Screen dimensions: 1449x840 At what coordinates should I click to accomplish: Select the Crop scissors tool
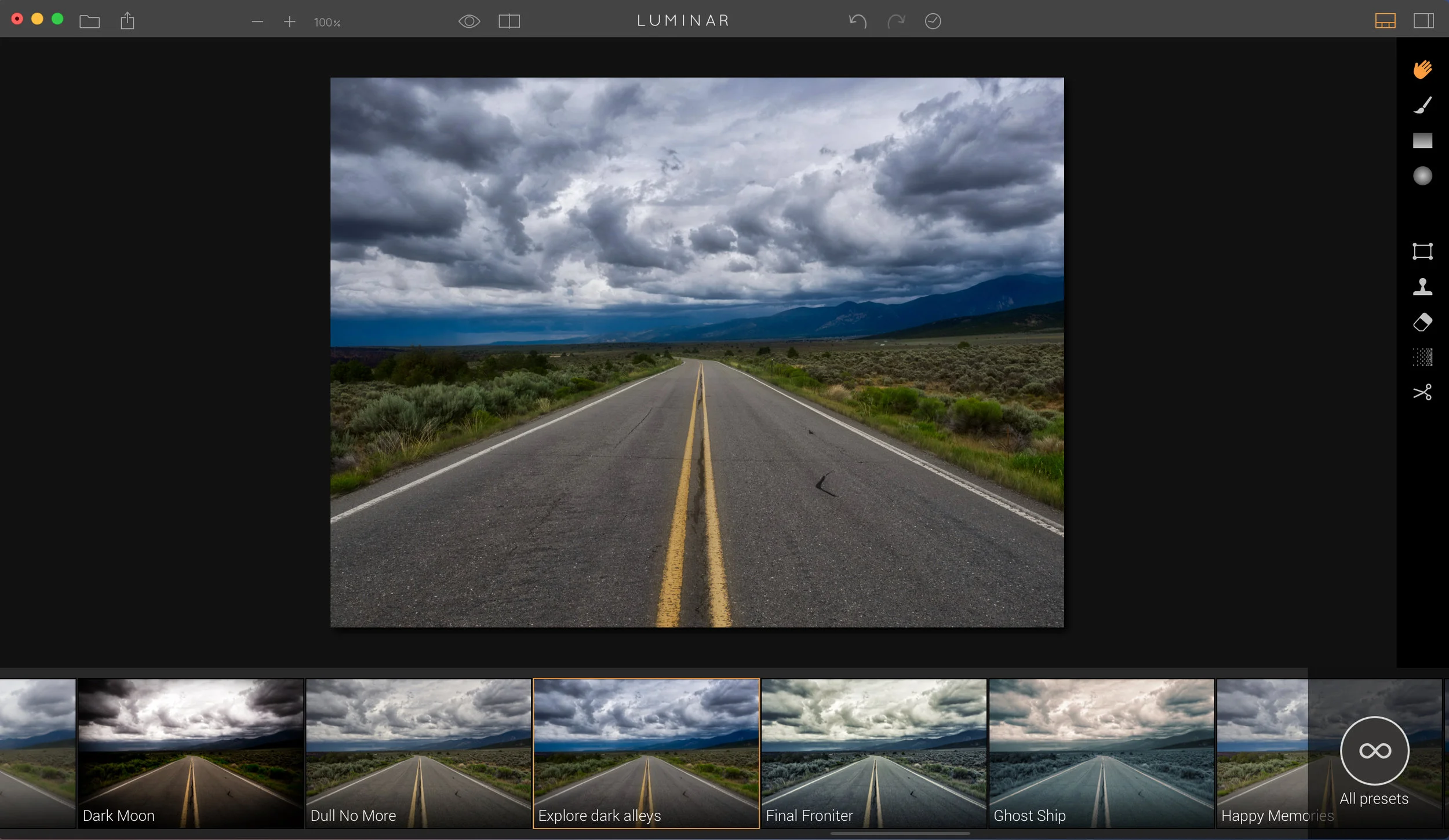point(1422,392)
